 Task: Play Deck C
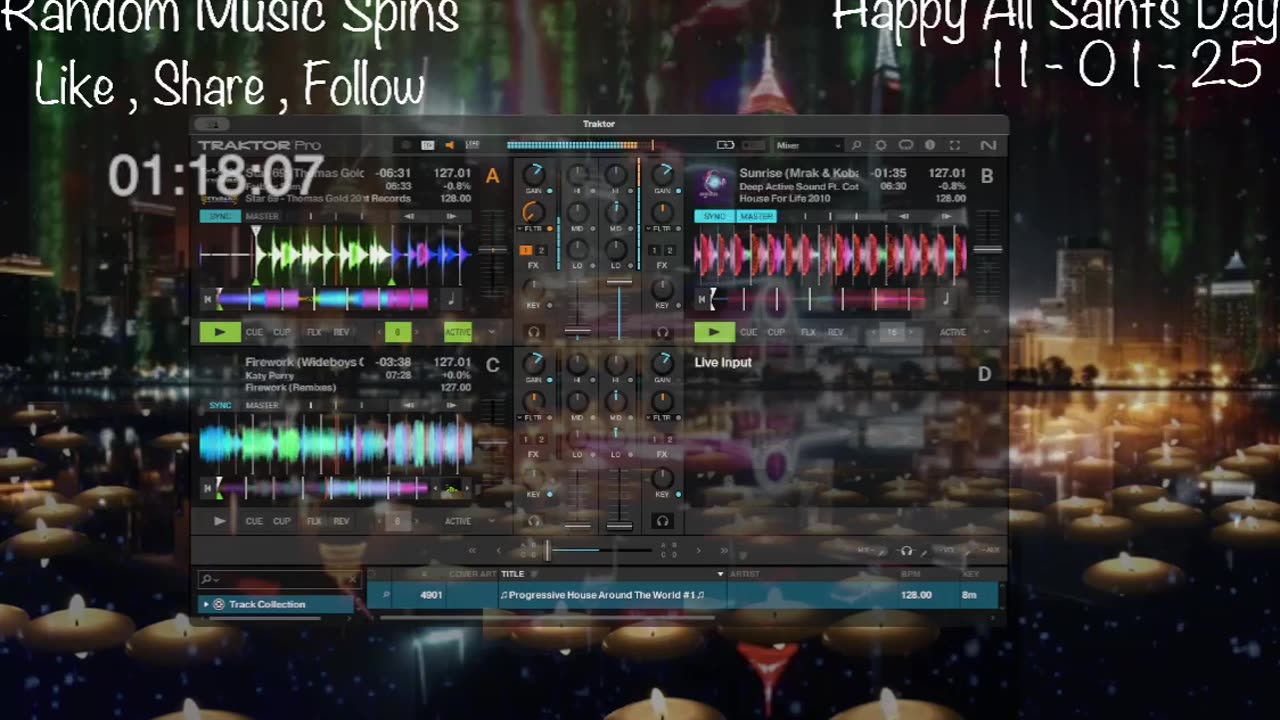(220, 521)
